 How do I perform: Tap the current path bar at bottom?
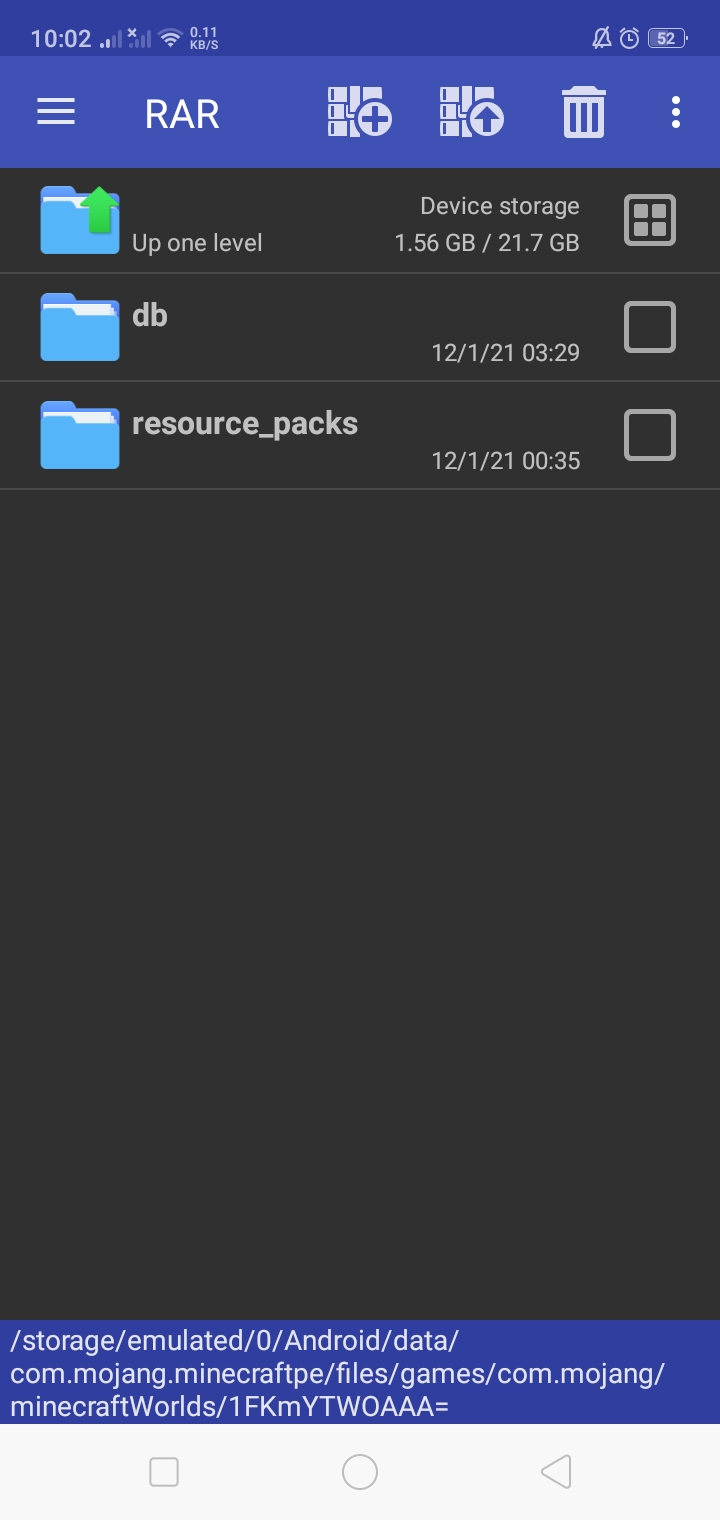[360, 1372]
